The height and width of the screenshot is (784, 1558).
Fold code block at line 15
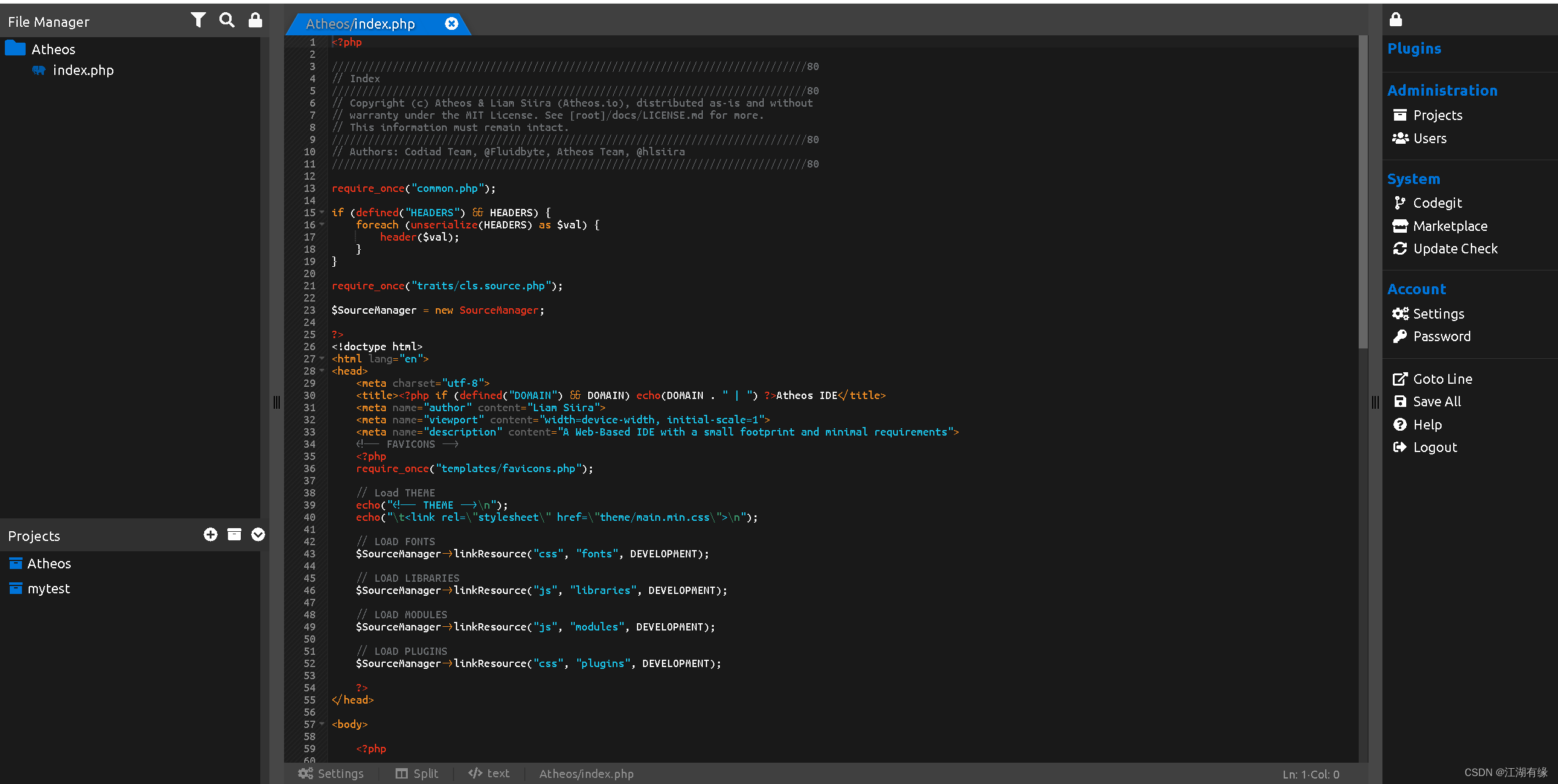(322, 213)
